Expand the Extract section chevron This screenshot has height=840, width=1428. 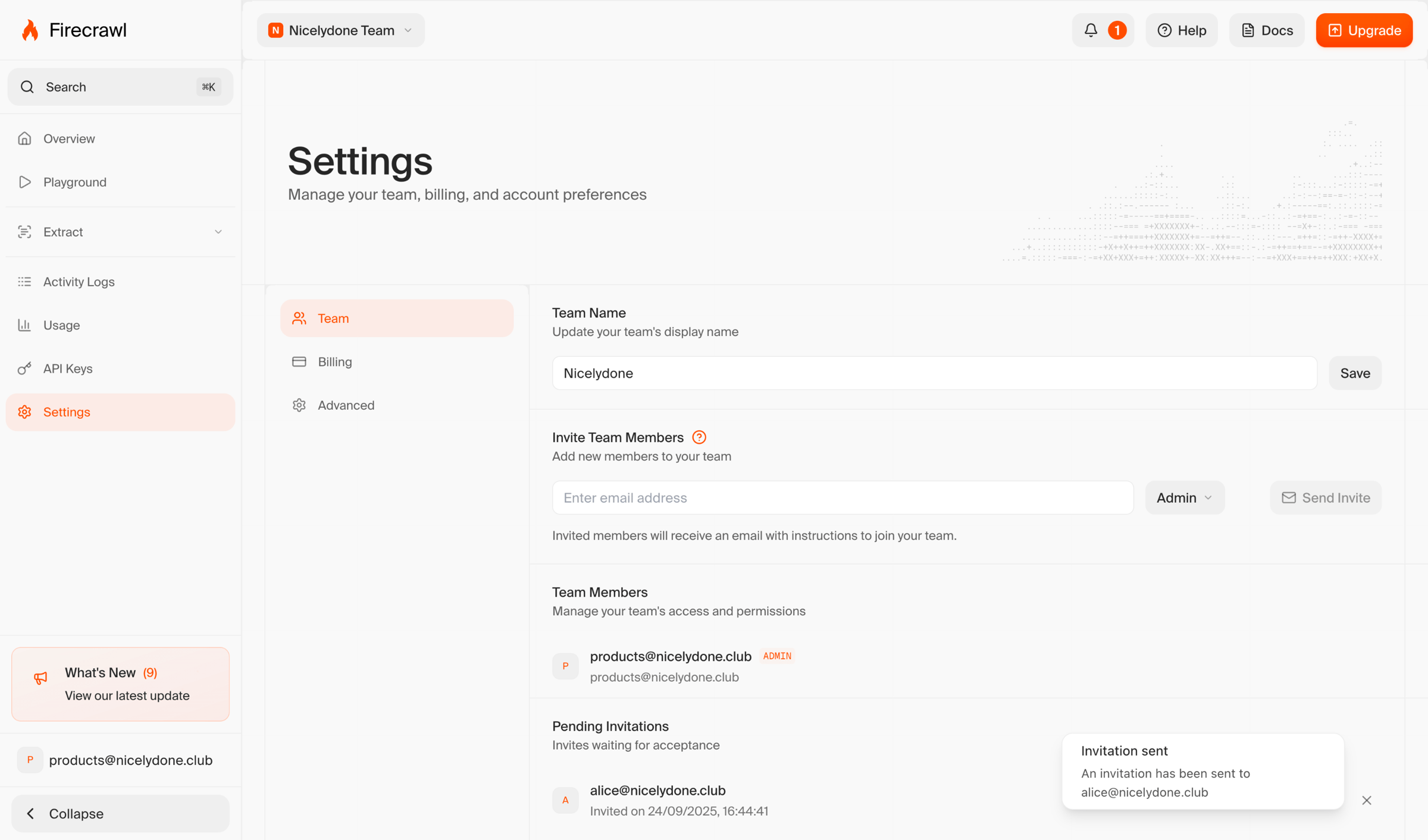click(218, 232)
